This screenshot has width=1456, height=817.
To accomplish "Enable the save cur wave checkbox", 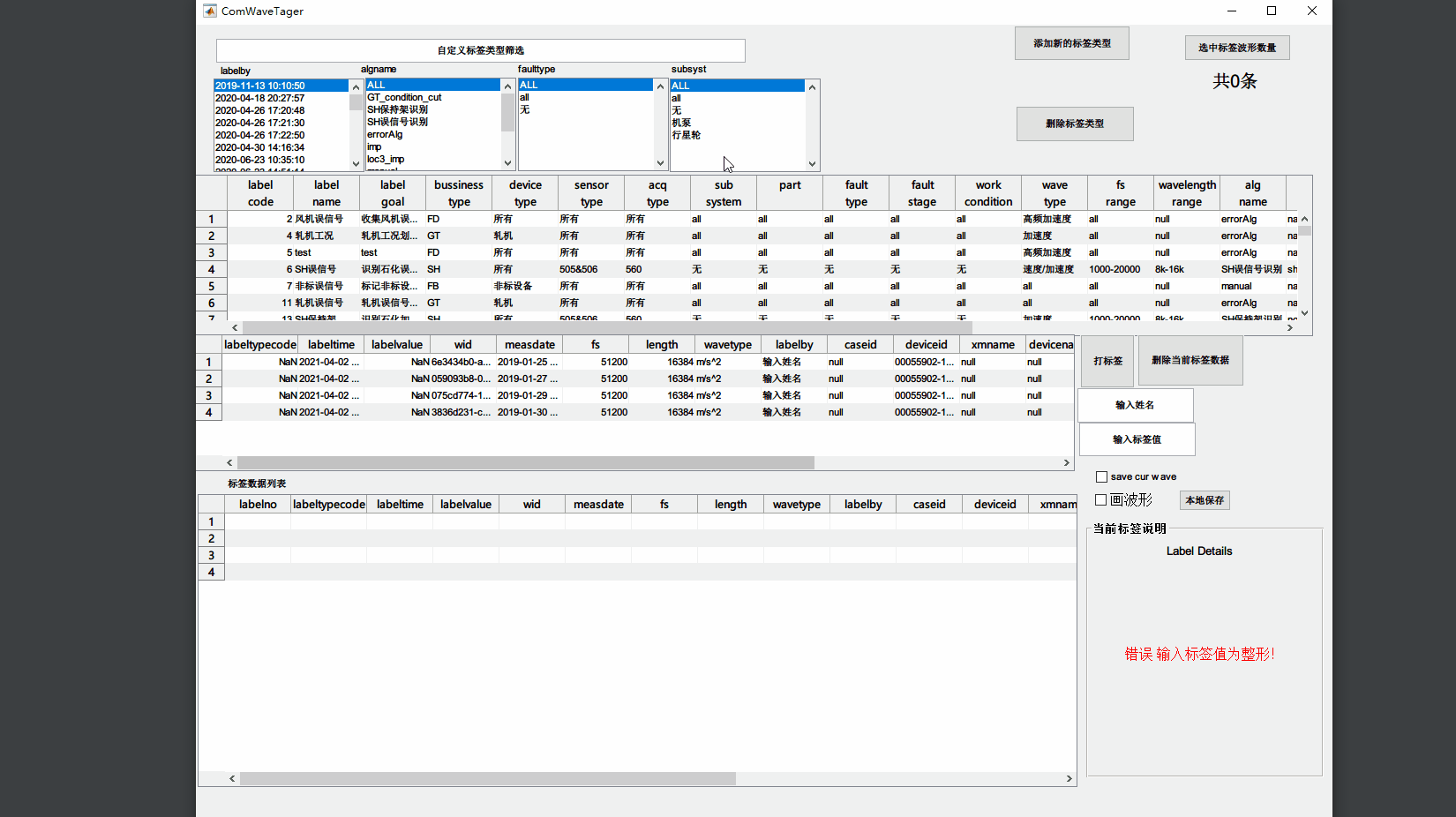I will [1101, 476].
